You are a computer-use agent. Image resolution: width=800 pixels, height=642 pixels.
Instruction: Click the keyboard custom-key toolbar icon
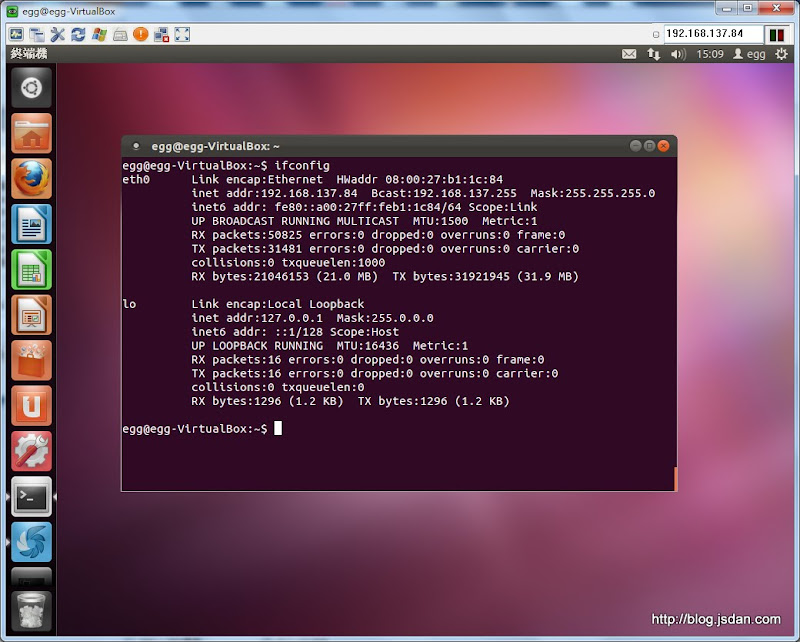click(x=120, y=34)
